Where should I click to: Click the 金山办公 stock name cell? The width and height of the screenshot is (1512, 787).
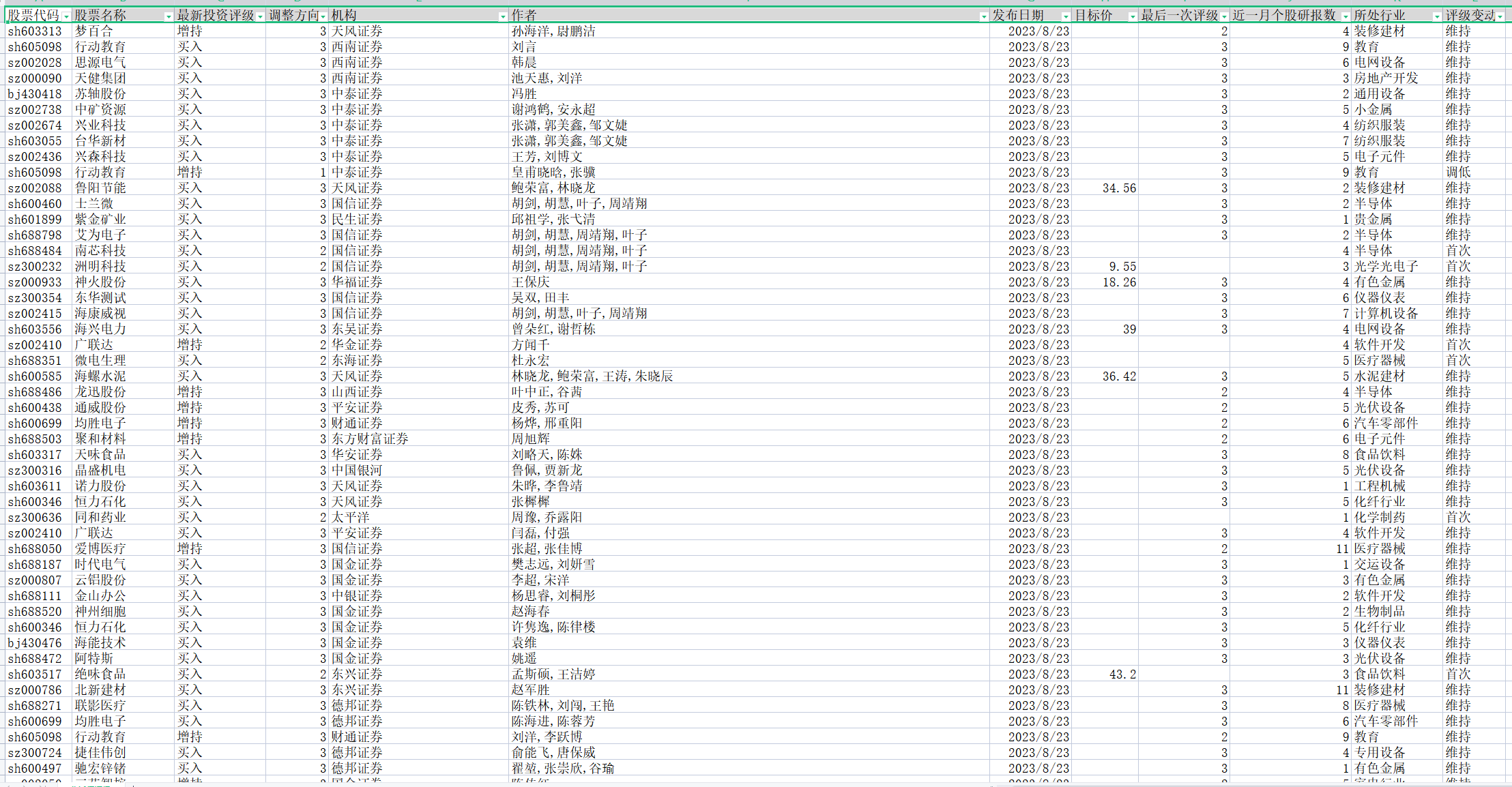point(123,596)
